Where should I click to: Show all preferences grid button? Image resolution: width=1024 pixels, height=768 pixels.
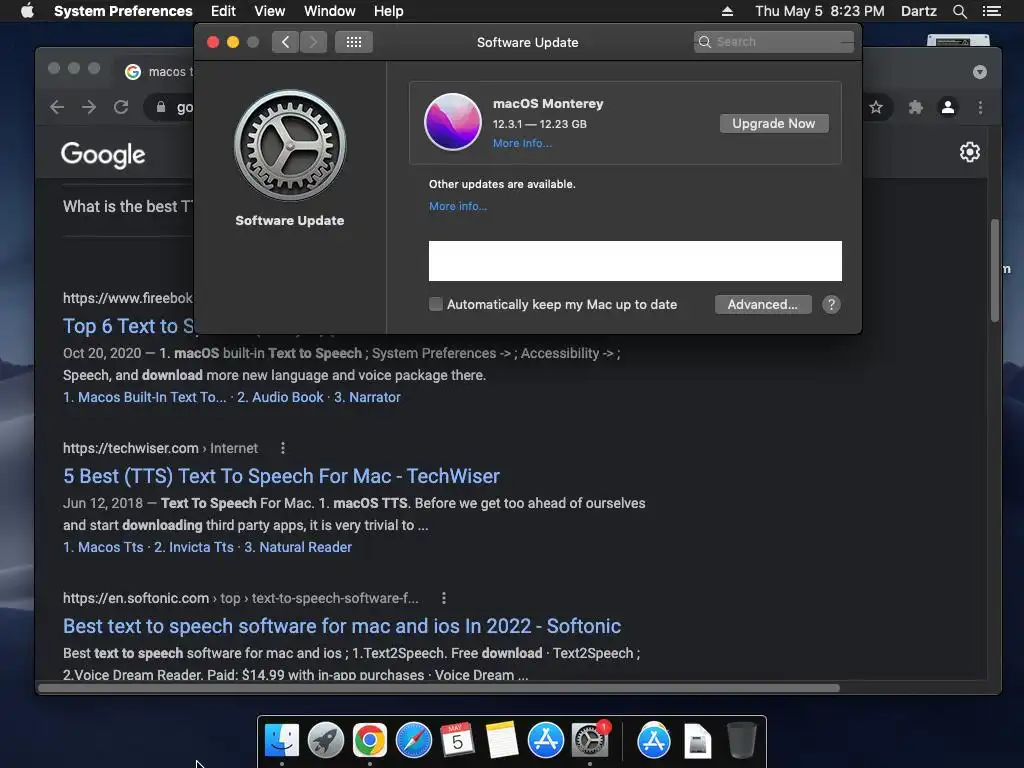click(354, 42)
